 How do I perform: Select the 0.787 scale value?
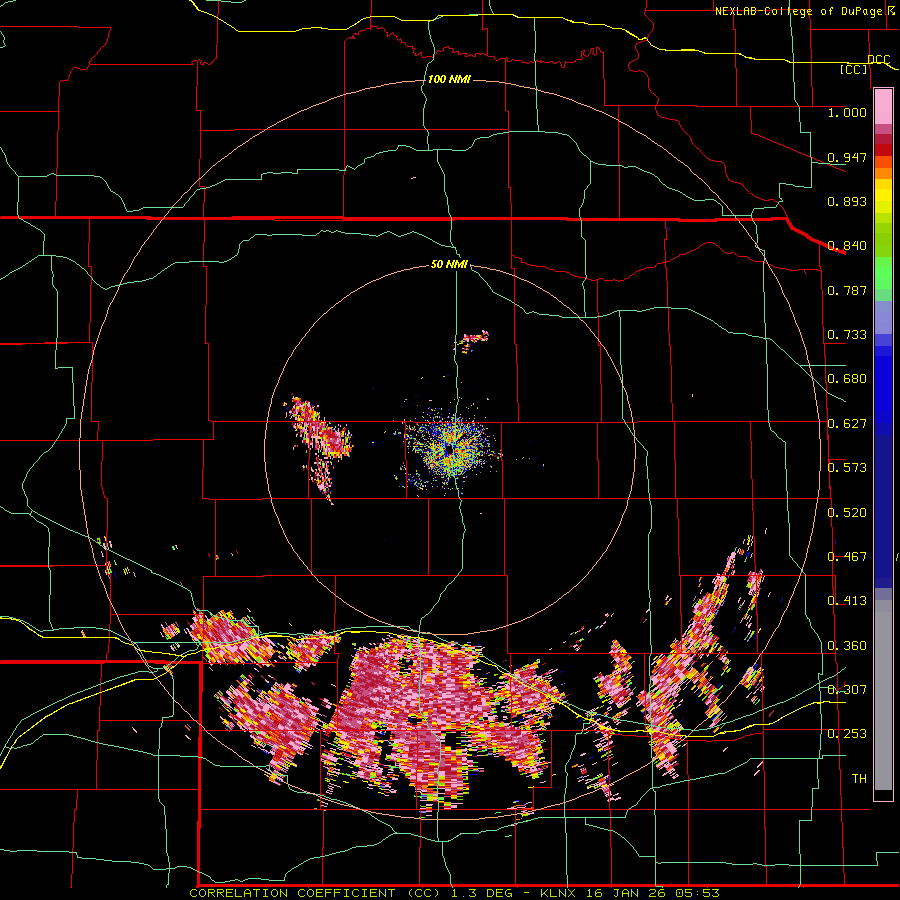click(x=847, y=290)
